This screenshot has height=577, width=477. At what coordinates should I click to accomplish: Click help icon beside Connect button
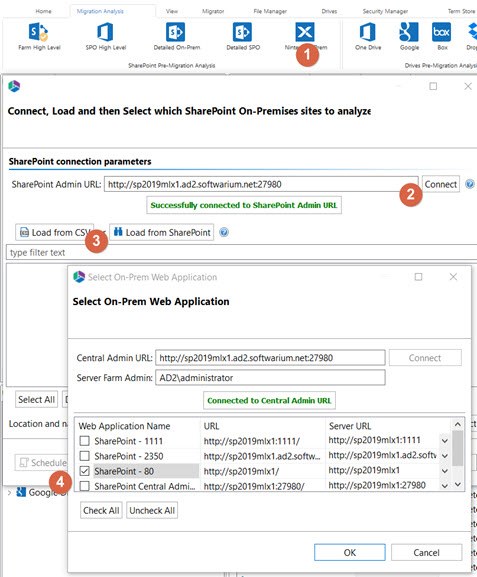[470, 184]
